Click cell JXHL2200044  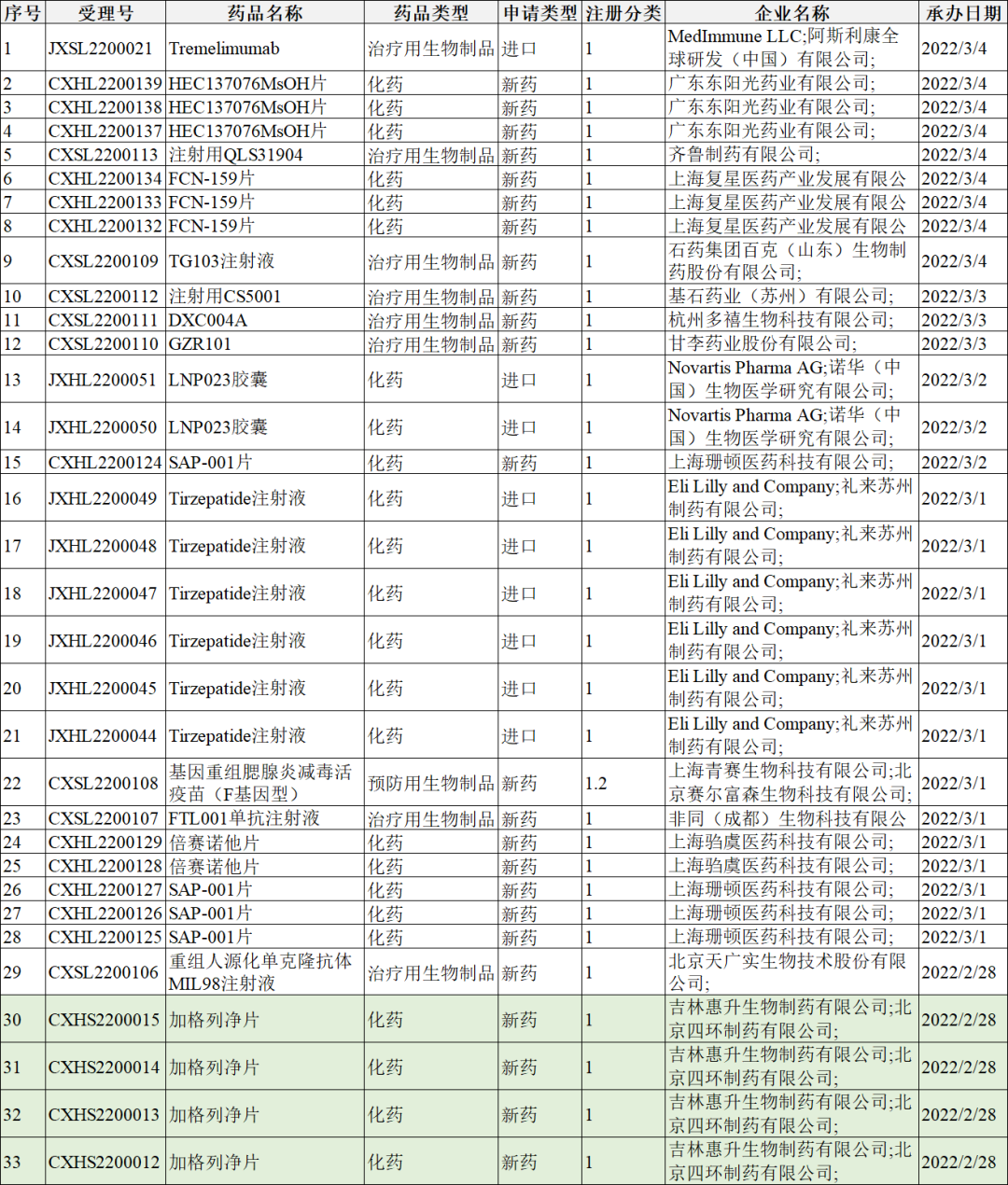(x=105, y=735)
